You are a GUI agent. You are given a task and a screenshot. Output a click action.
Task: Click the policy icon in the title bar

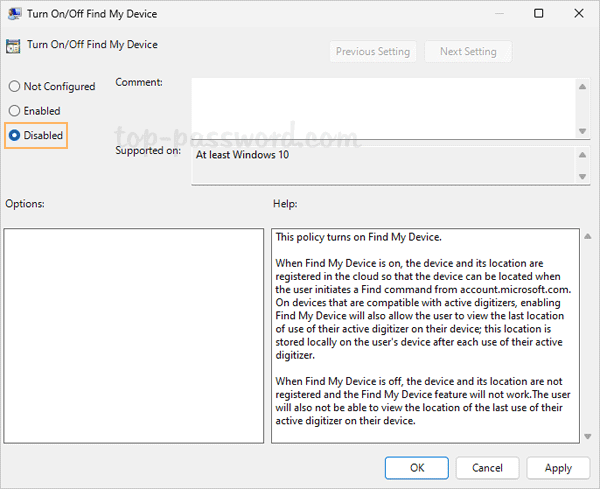13,14
